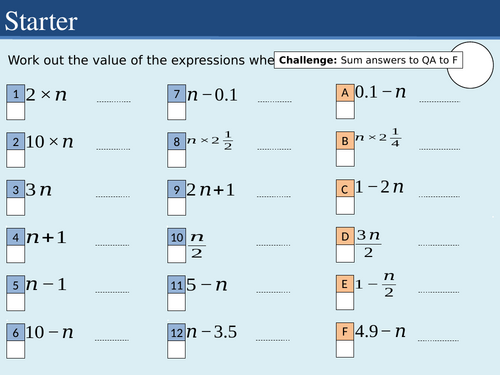Click the dotted answer line for 3n

click(113, 196)
